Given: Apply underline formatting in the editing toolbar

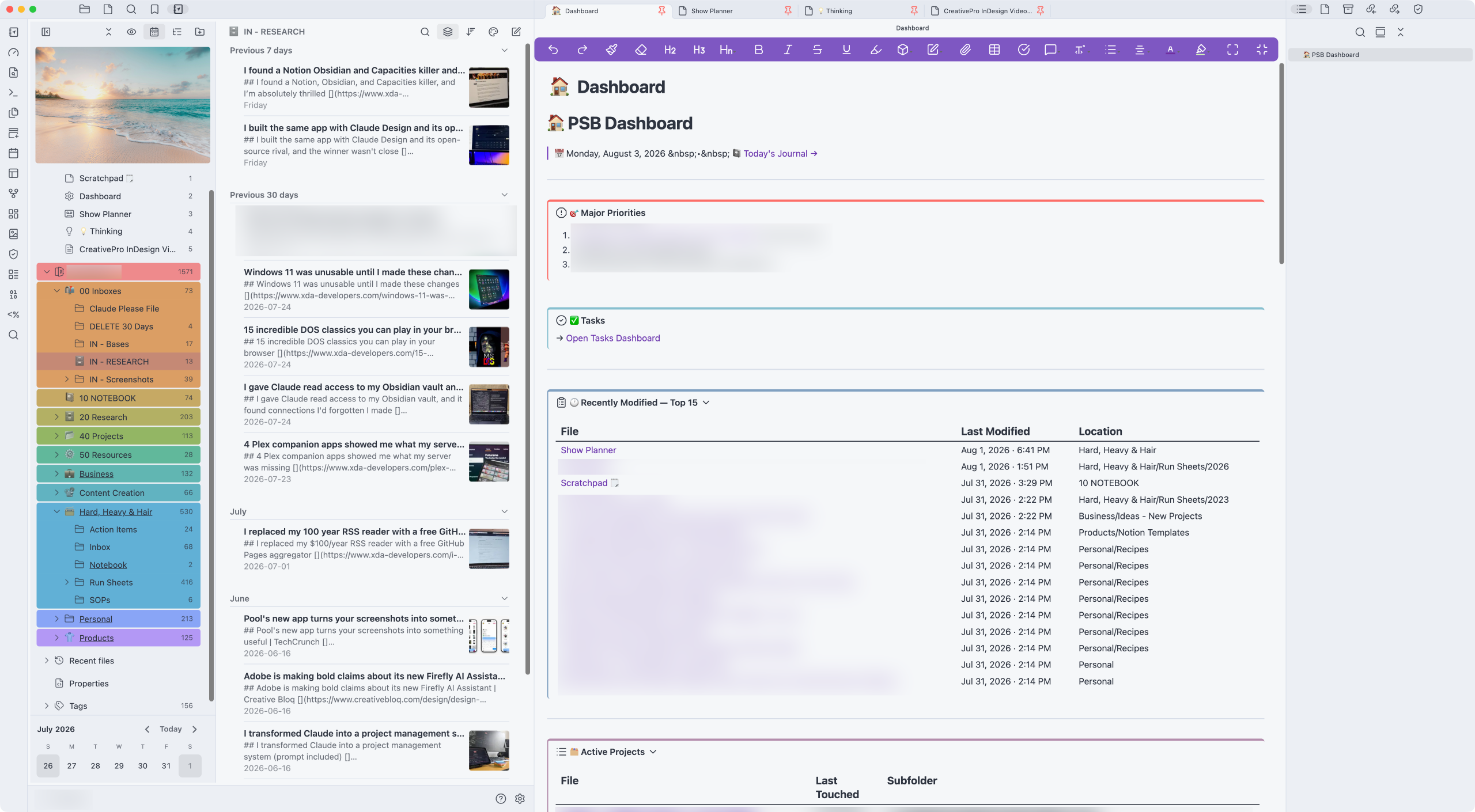Looking at the screenshot, I should (846, 50).
